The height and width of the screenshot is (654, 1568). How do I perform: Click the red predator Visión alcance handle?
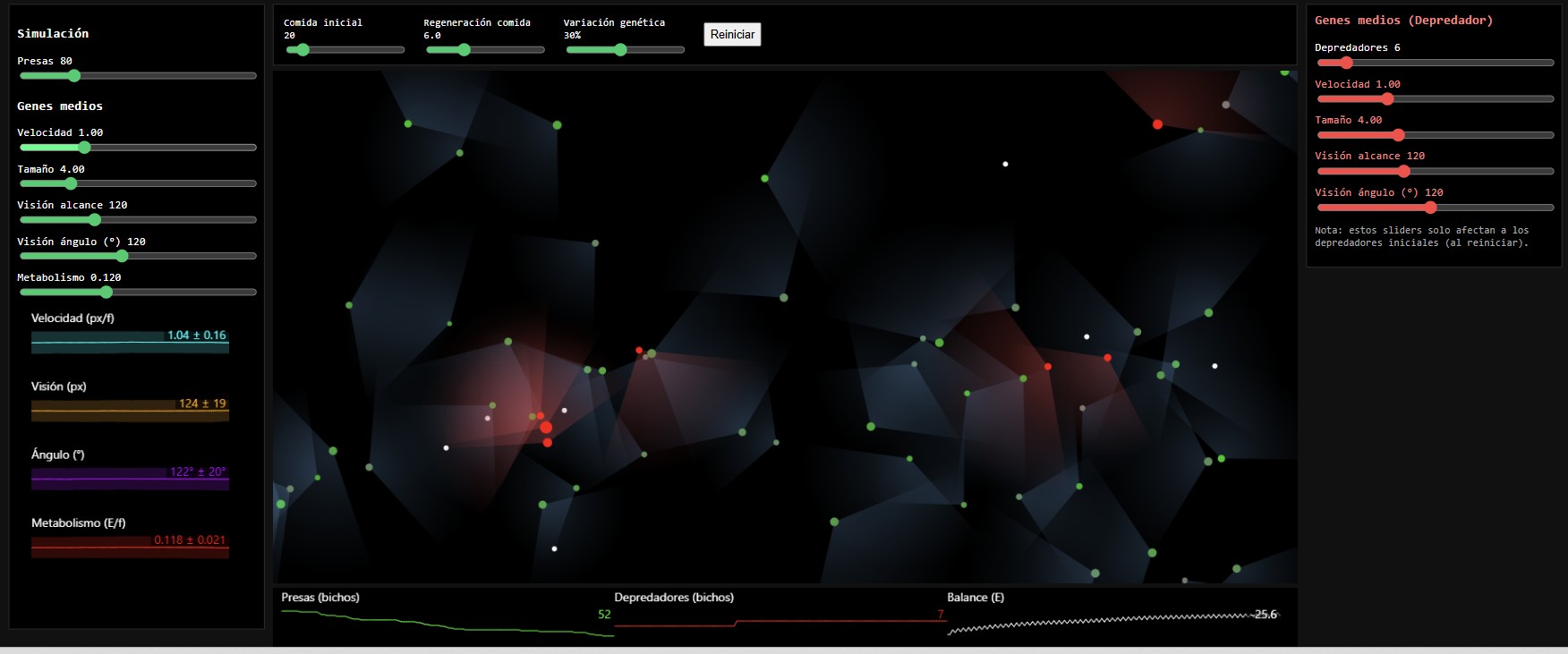coord(1403,171)
